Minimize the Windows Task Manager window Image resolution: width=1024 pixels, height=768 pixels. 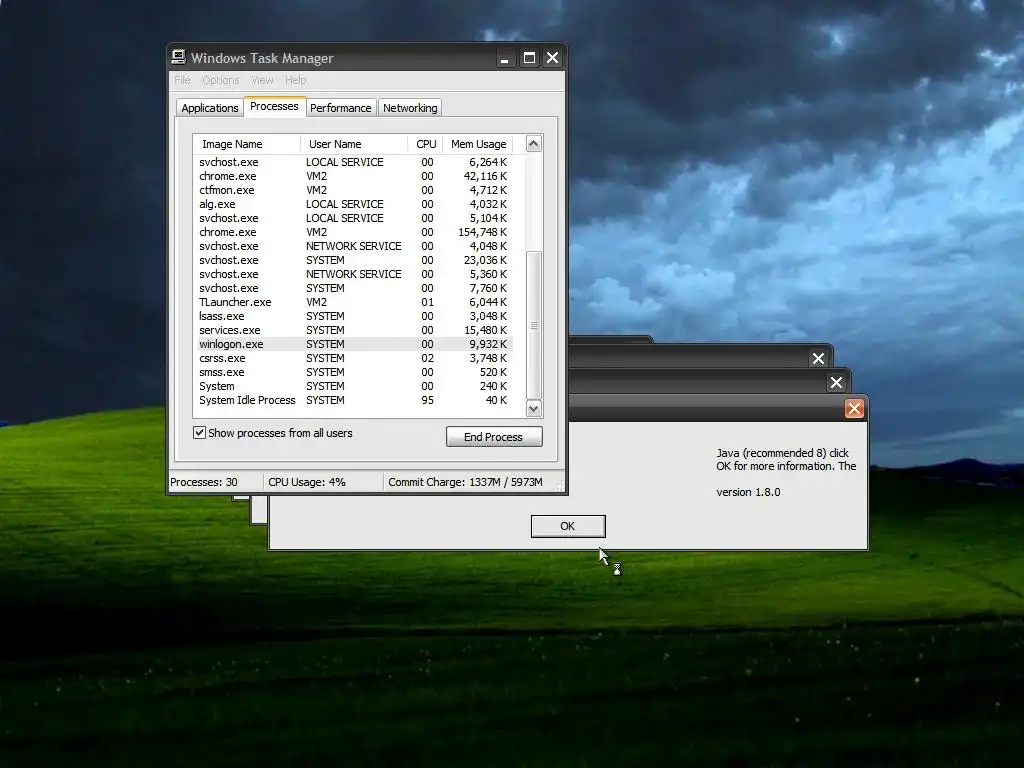pyautogui.click(x=504, y=58)
